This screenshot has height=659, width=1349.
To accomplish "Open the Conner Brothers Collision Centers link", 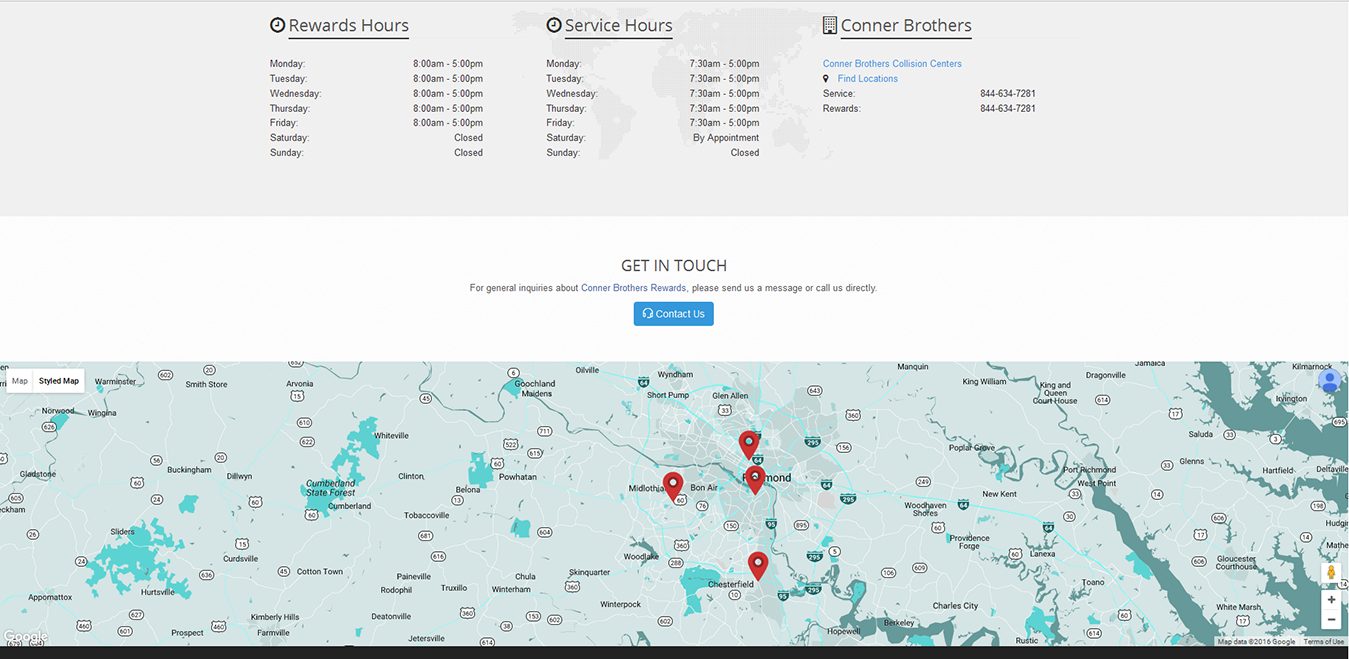I will (892, 64).
